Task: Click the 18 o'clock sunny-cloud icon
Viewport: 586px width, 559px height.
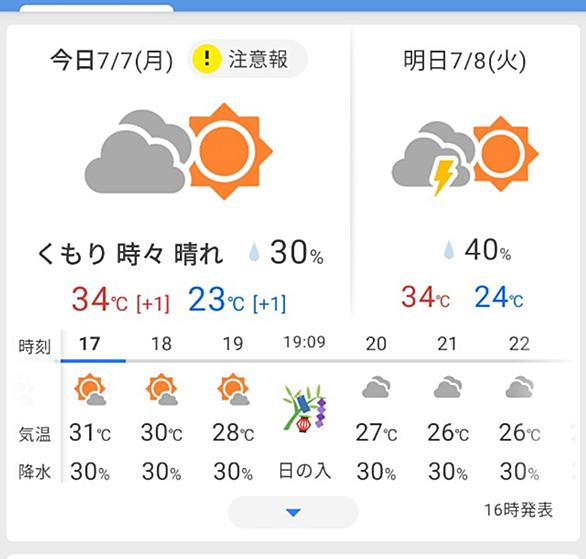Action: click(161, 389)
